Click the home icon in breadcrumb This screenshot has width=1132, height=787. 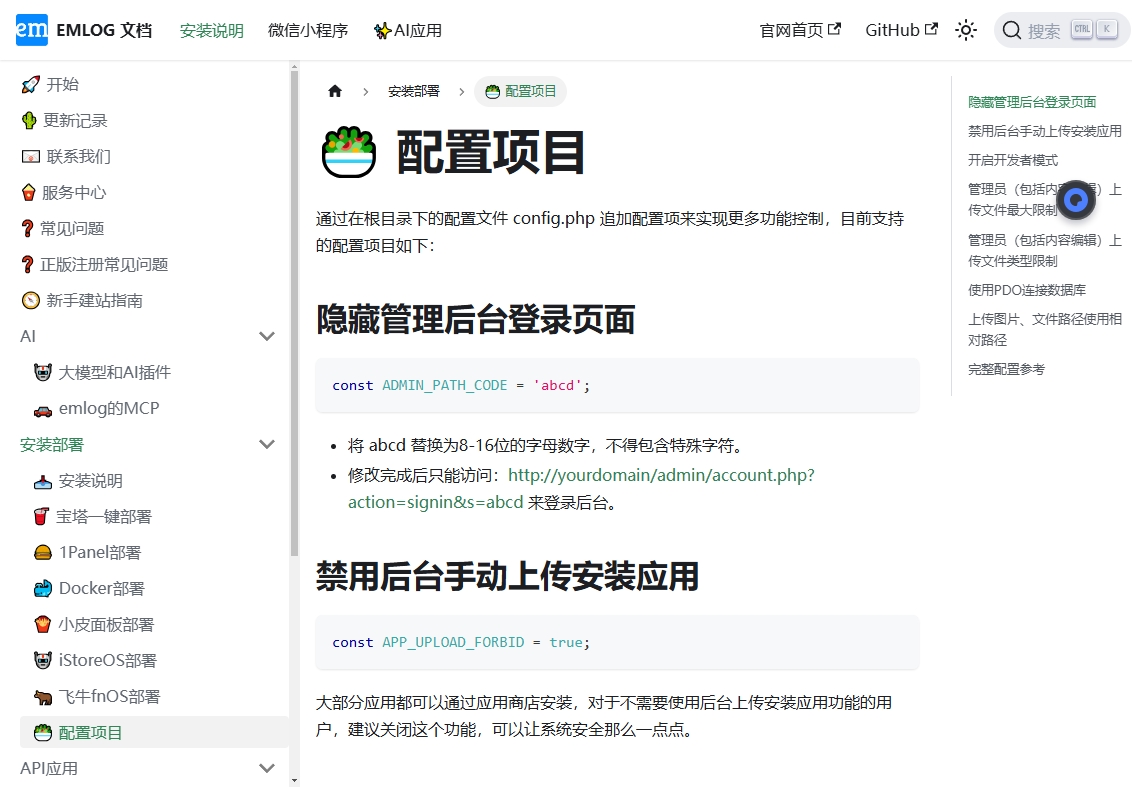tap(335, 91)
